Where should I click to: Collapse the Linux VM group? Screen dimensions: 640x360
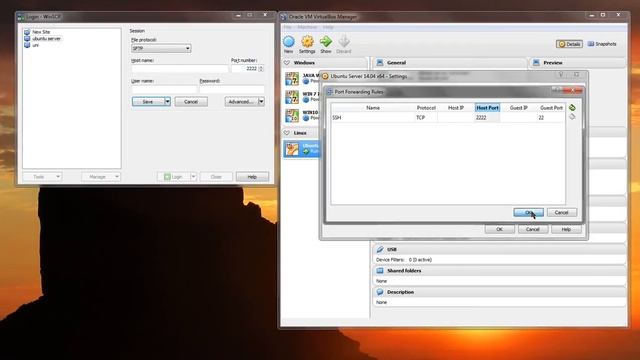pyautogui.click(x=287, y=133)
